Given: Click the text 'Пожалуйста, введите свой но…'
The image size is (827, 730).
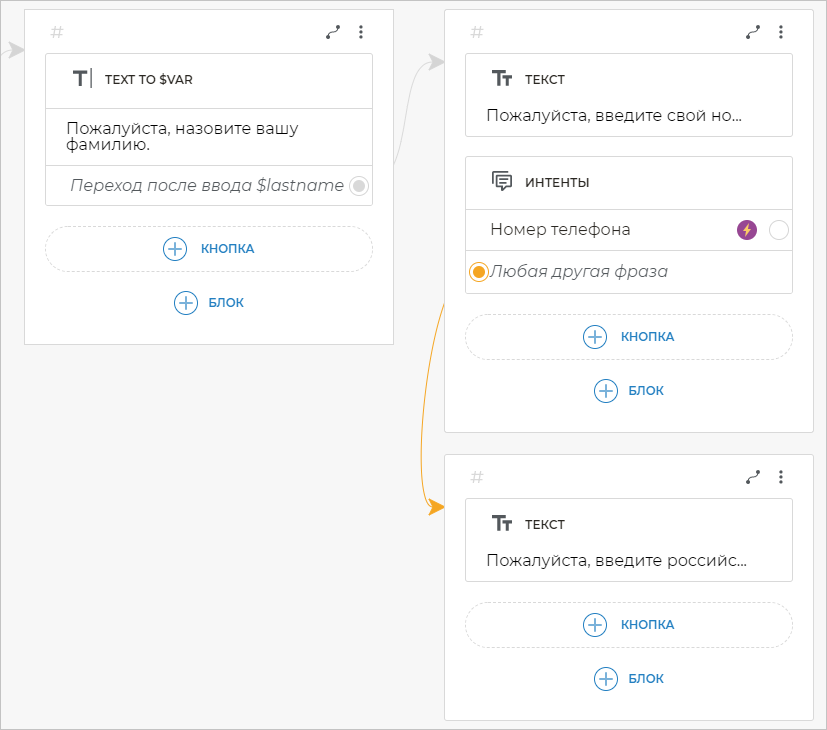Looking at the screenshot, I should pyautogui.click(x=614, y=115).
